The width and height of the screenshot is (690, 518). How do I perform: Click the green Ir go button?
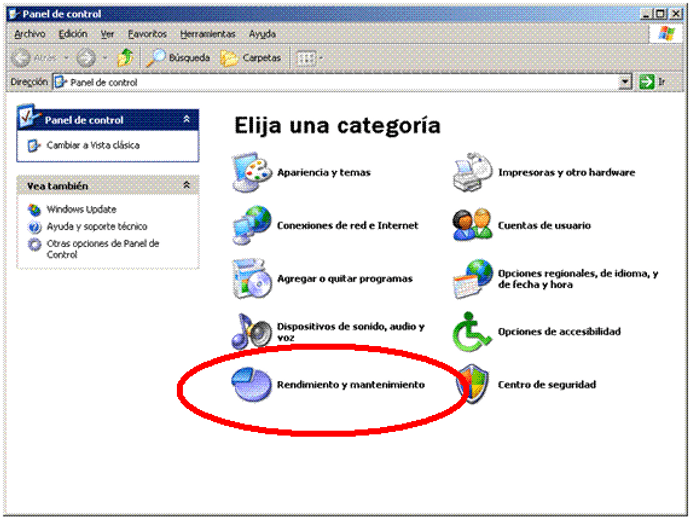coord(647,82)
